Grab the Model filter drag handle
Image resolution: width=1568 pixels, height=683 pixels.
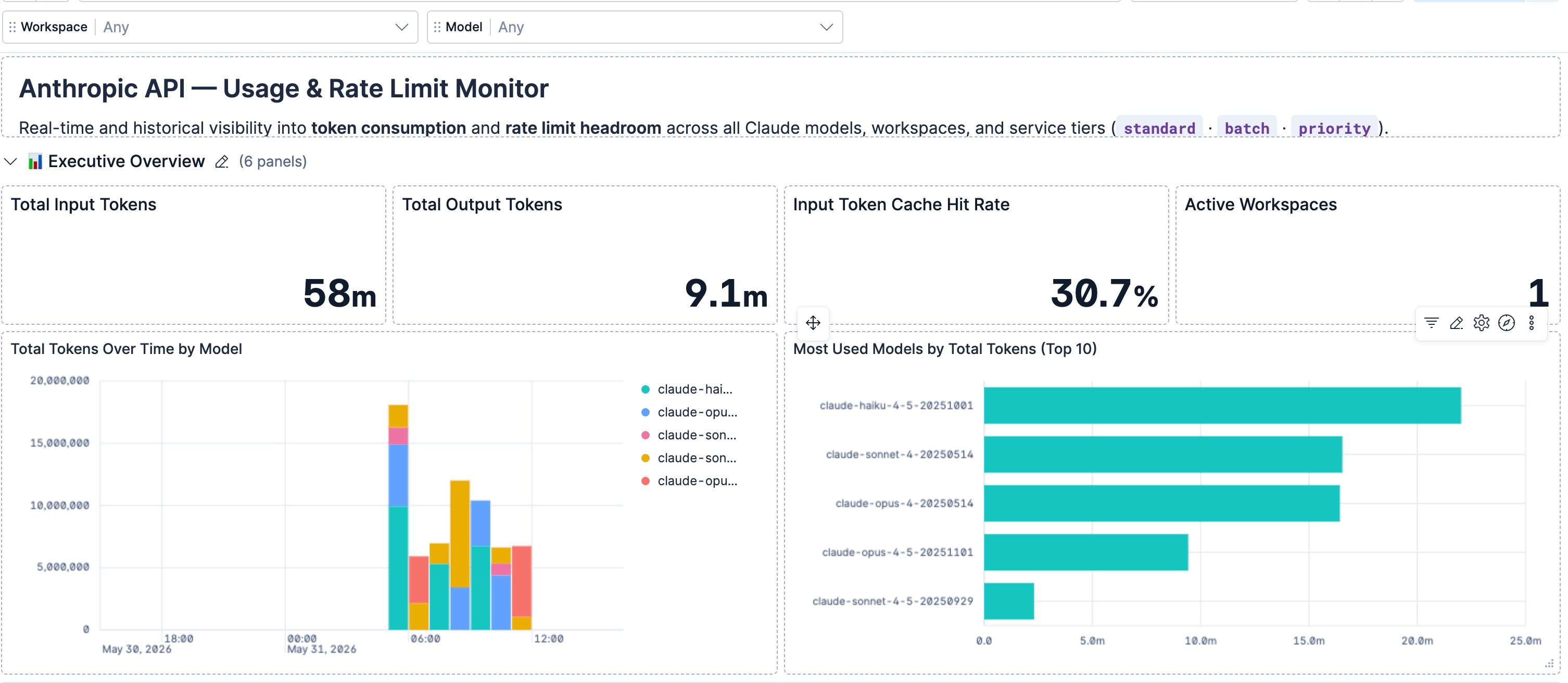pyautogui.click(x=437, y=27)
